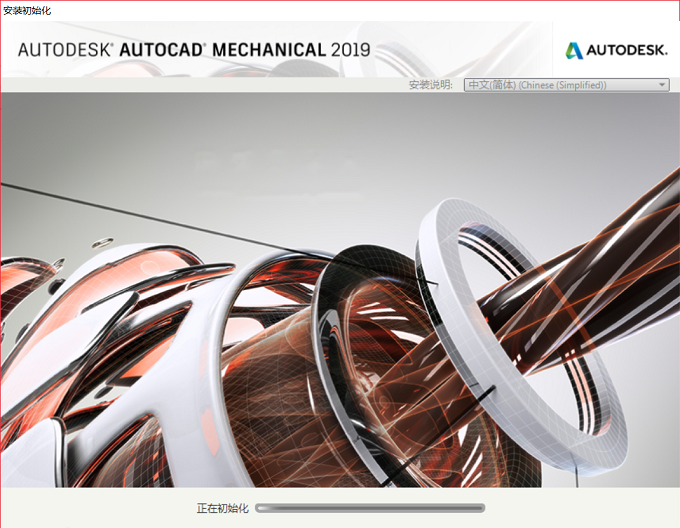Click the Autodesk "A" logo icon
Image resolution: width=680 pixels, height=528 pixels.
point(574,50)
